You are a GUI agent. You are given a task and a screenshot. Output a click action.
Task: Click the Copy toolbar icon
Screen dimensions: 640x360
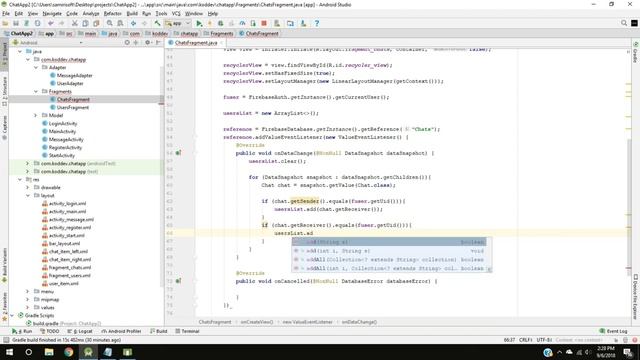point(85,23)
